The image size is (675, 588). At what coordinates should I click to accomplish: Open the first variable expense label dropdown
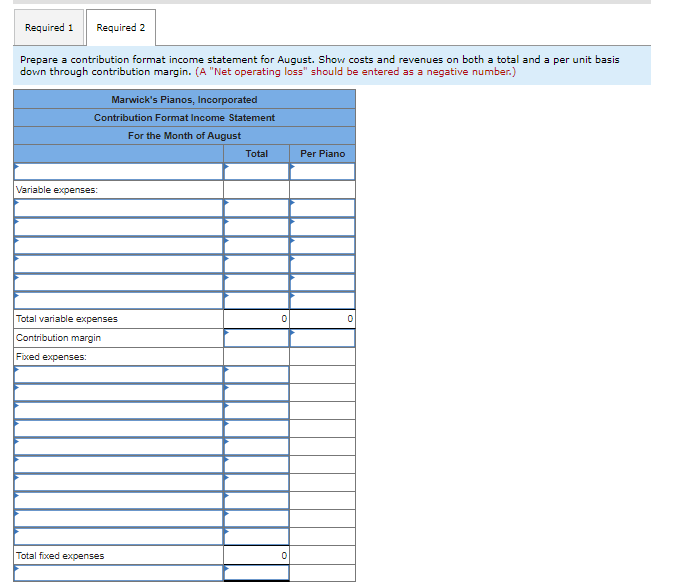118,208
